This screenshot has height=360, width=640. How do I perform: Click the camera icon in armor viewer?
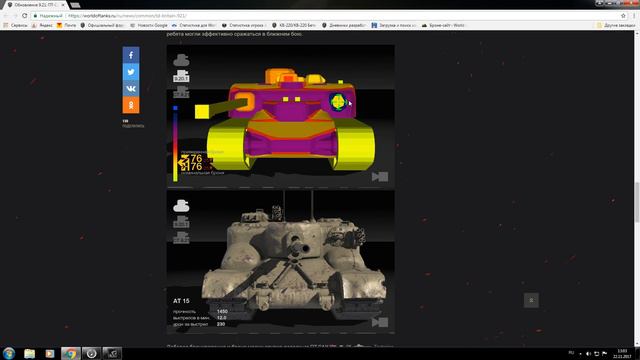[x=380, y=176]
